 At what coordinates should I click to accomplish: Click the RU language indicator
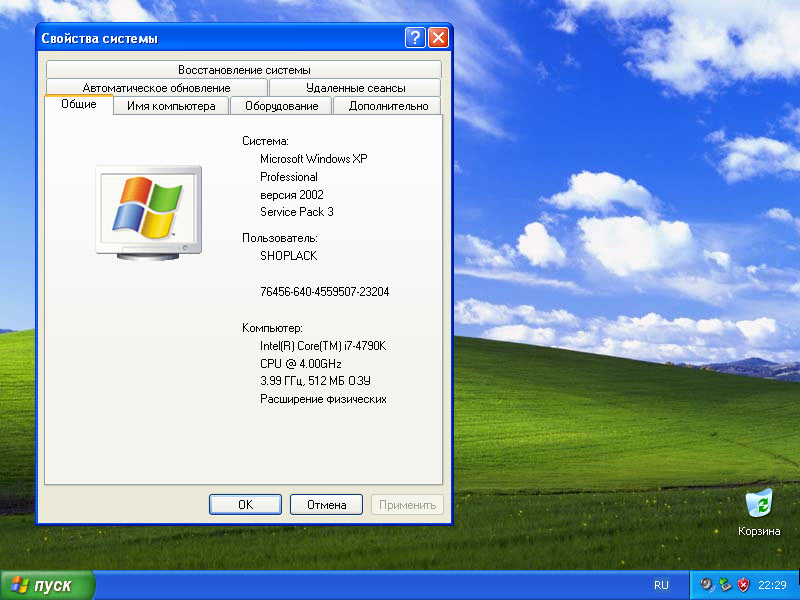coord(661,585)
